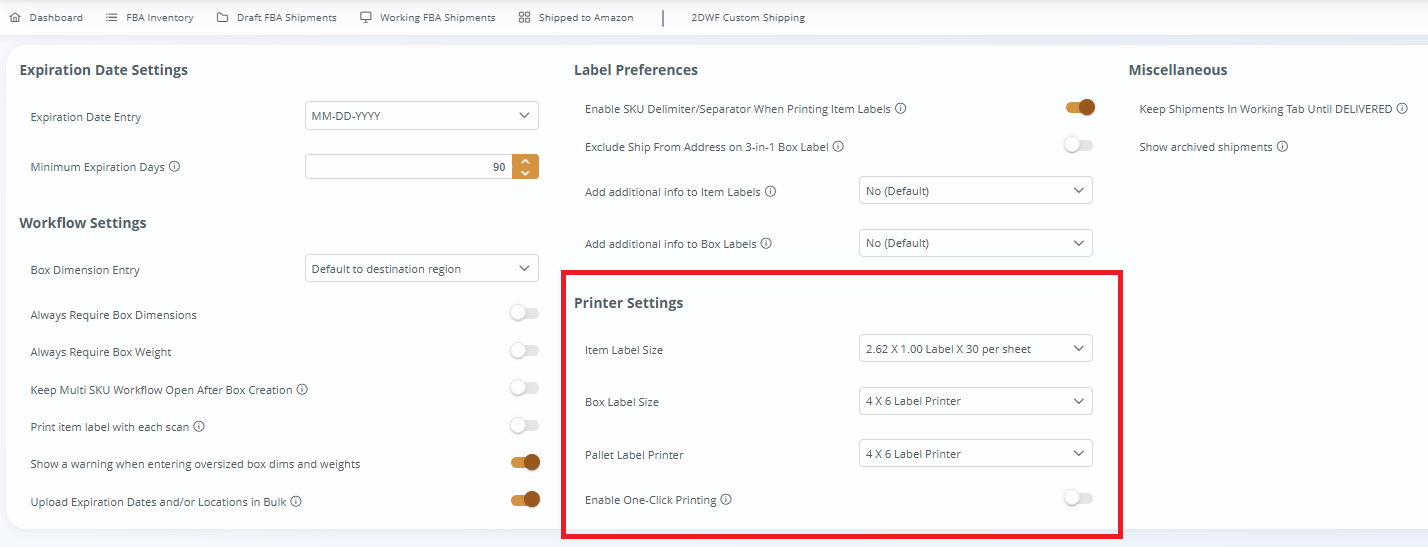
Task: Switch to Shipped to Amazon tab
Action: point(576,18)
